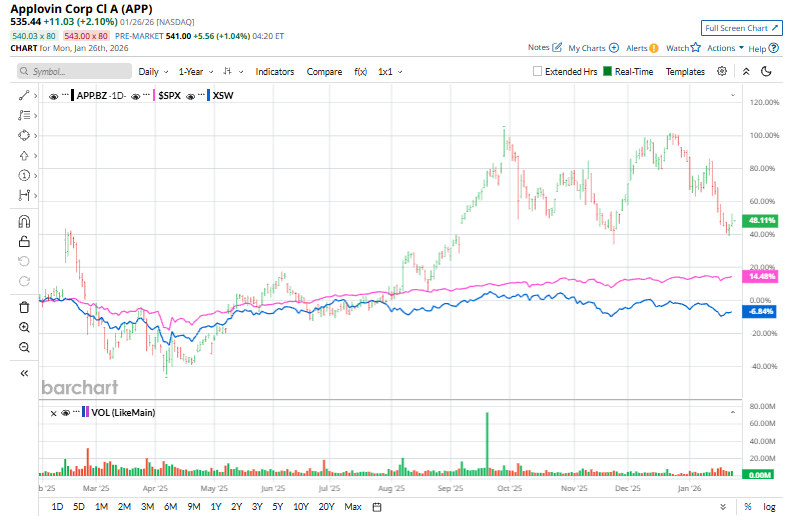Open APP.BZ series options dots
This screenshot has height=526, width=785.
click(x=65, y=95)
